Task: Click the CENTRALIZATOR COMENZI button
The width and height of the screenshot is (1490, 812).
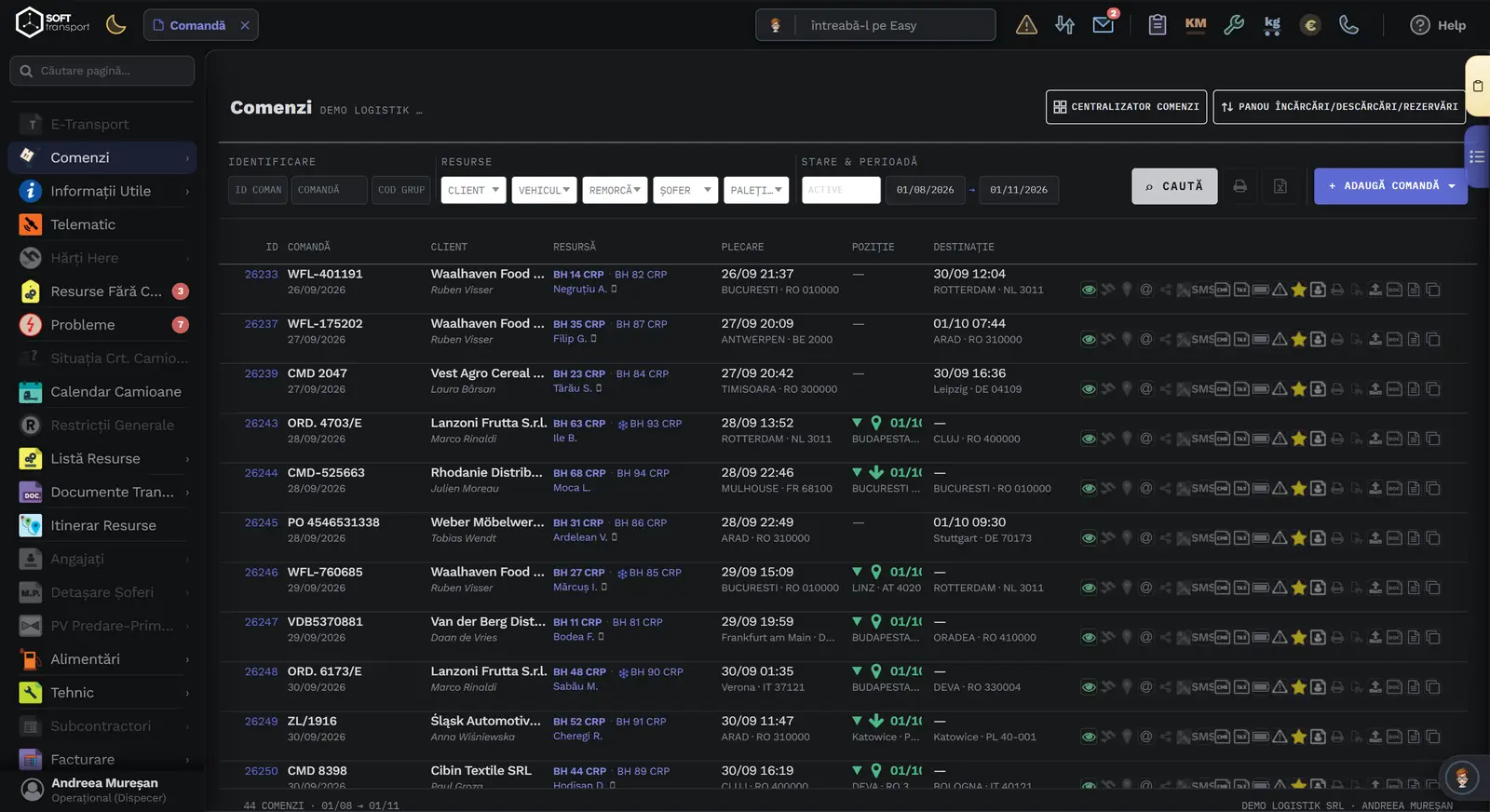Action: pyautogui.click(x=1126, y=107)
